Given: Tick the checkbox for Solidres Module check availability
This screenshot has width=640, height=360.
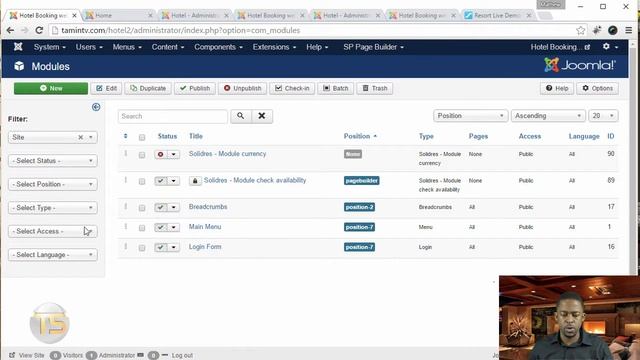Looking at the screenshot, I should point(142,182).
